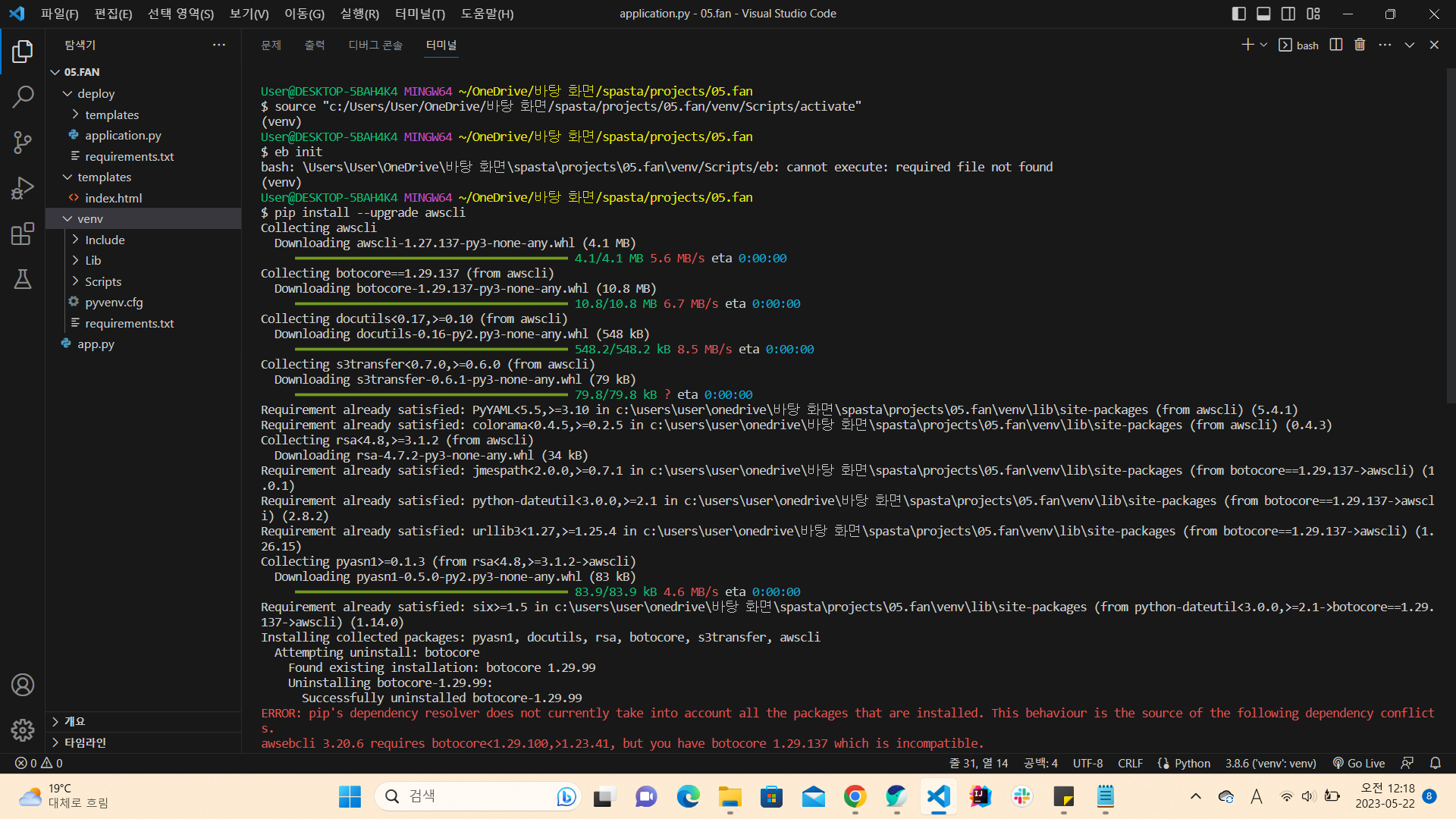Open application.py in explorer

pyautogui.click(x=144, y=135)
